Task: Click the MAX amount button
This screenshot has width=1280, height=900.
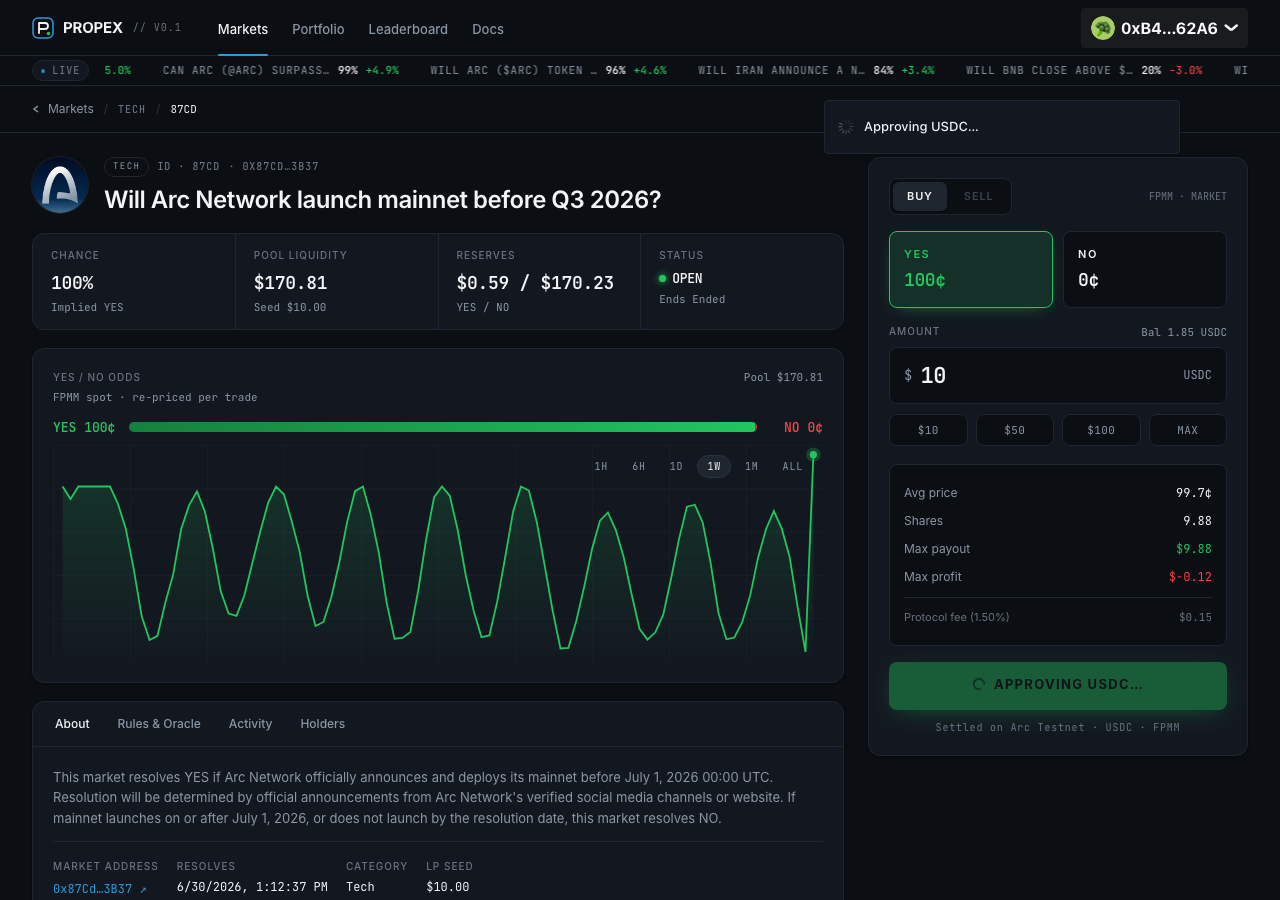Action: [1188, 430]
